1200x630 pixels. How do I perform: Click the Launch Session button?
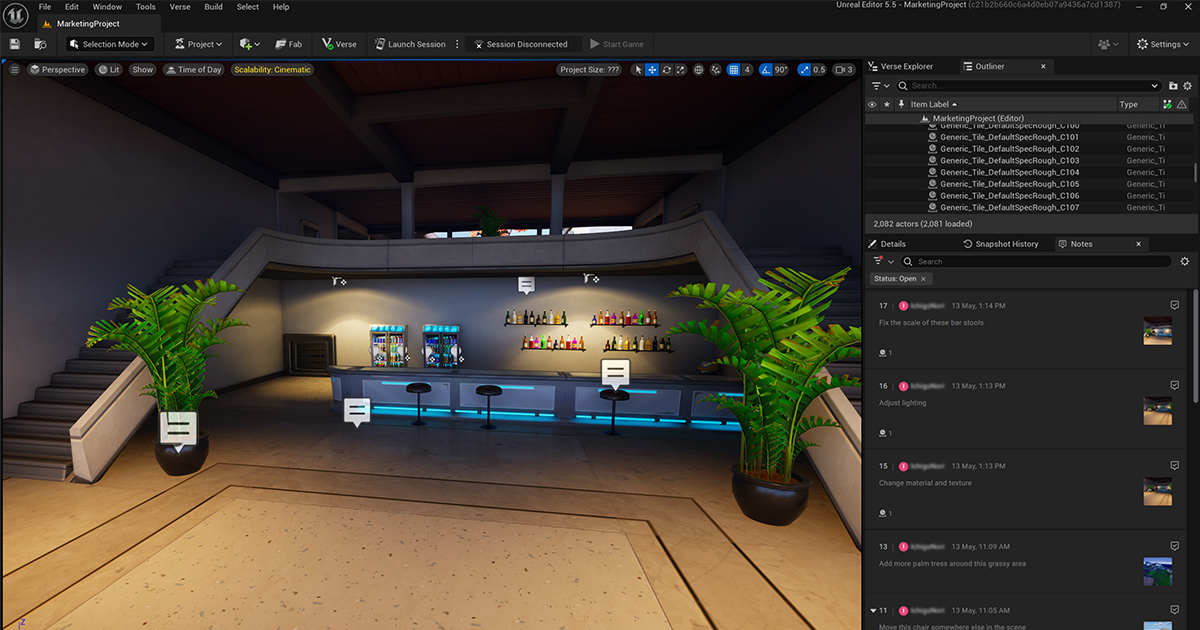[x=410, y=44]
